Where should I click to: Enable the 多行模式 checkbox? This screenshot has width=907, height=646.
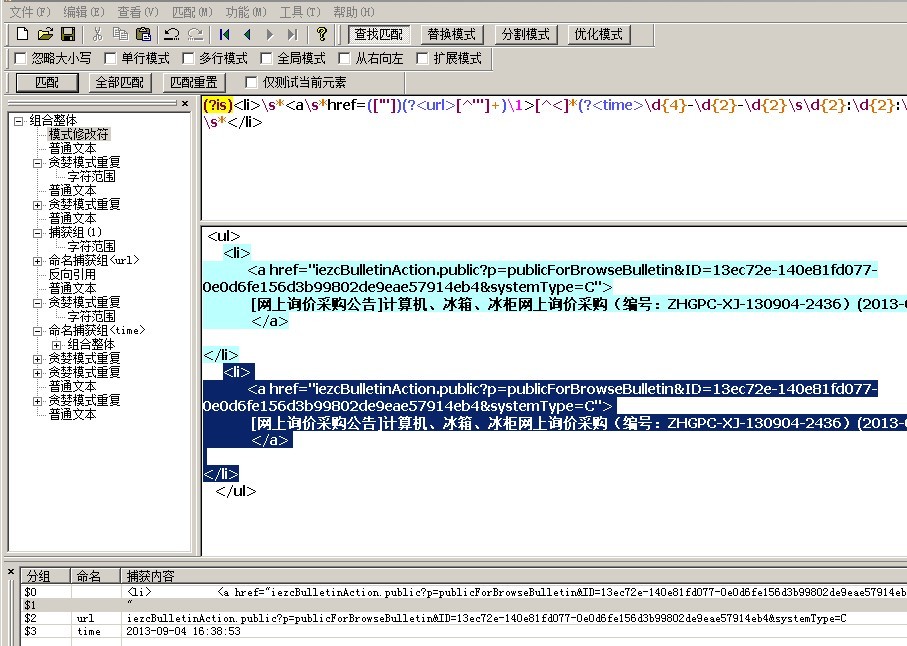click(188, 58)
